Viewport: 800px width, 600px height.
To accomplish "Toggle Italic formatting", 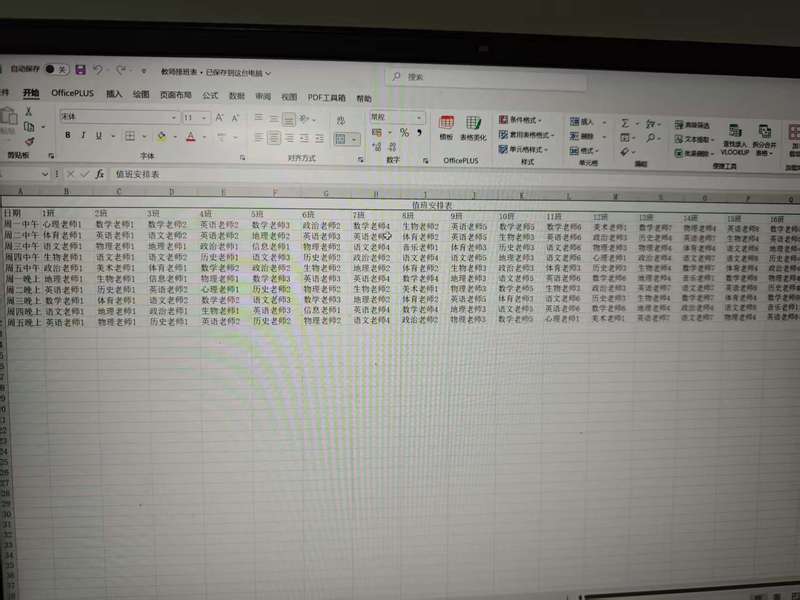I will [83, 135].
